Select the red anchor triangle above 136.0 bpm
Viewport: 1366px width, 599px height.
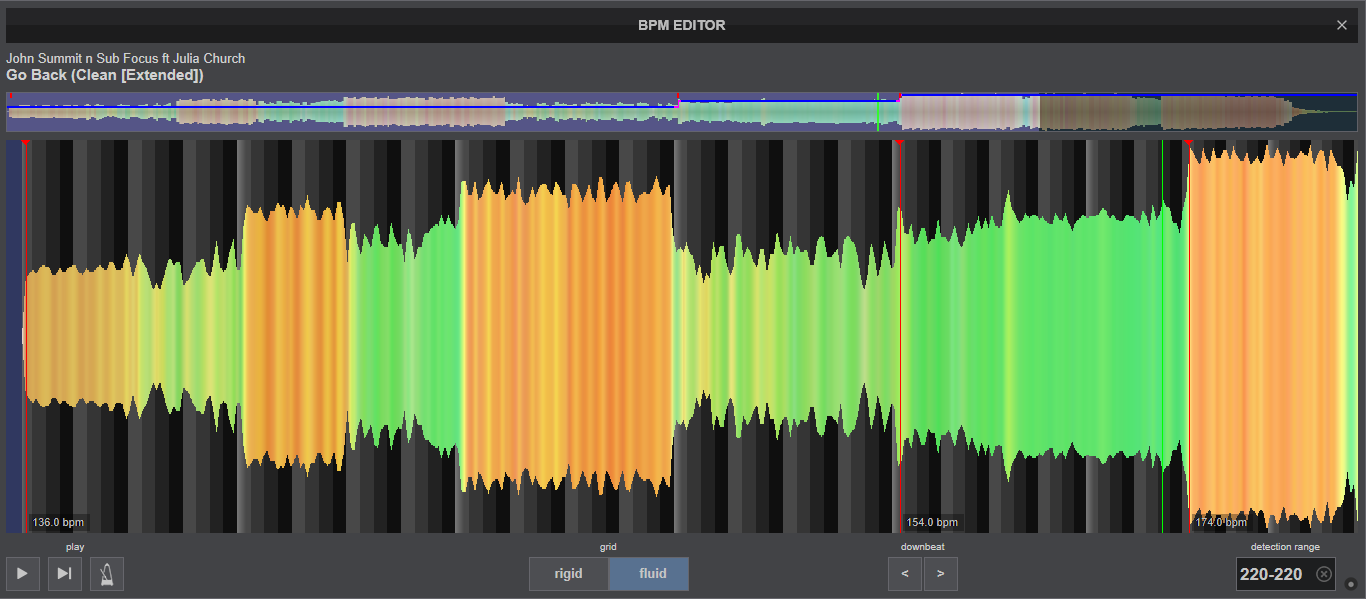coord(25,144)
